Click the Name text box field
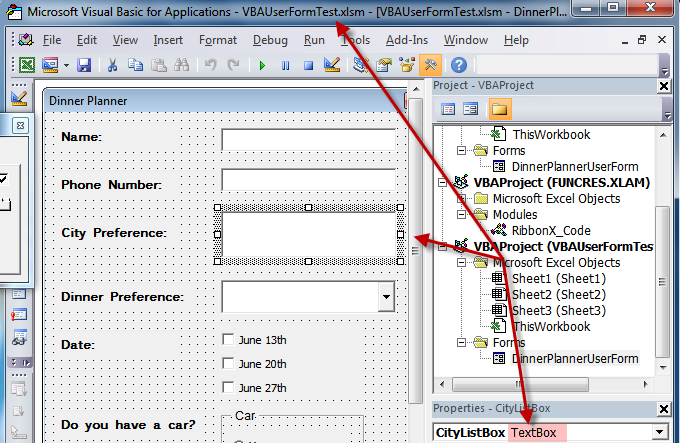Viewport: 680px width, 443px height. [310, 139]
